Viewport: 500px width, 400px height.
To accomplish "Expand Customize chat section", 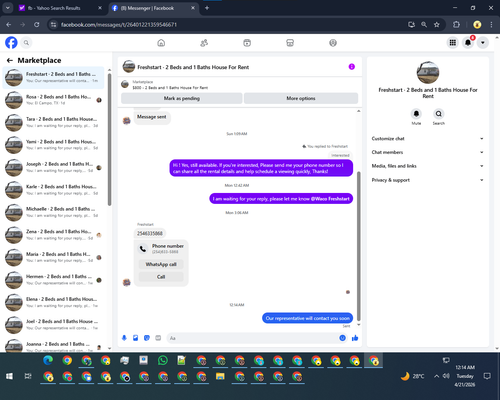I will click(x=428, y=139).
